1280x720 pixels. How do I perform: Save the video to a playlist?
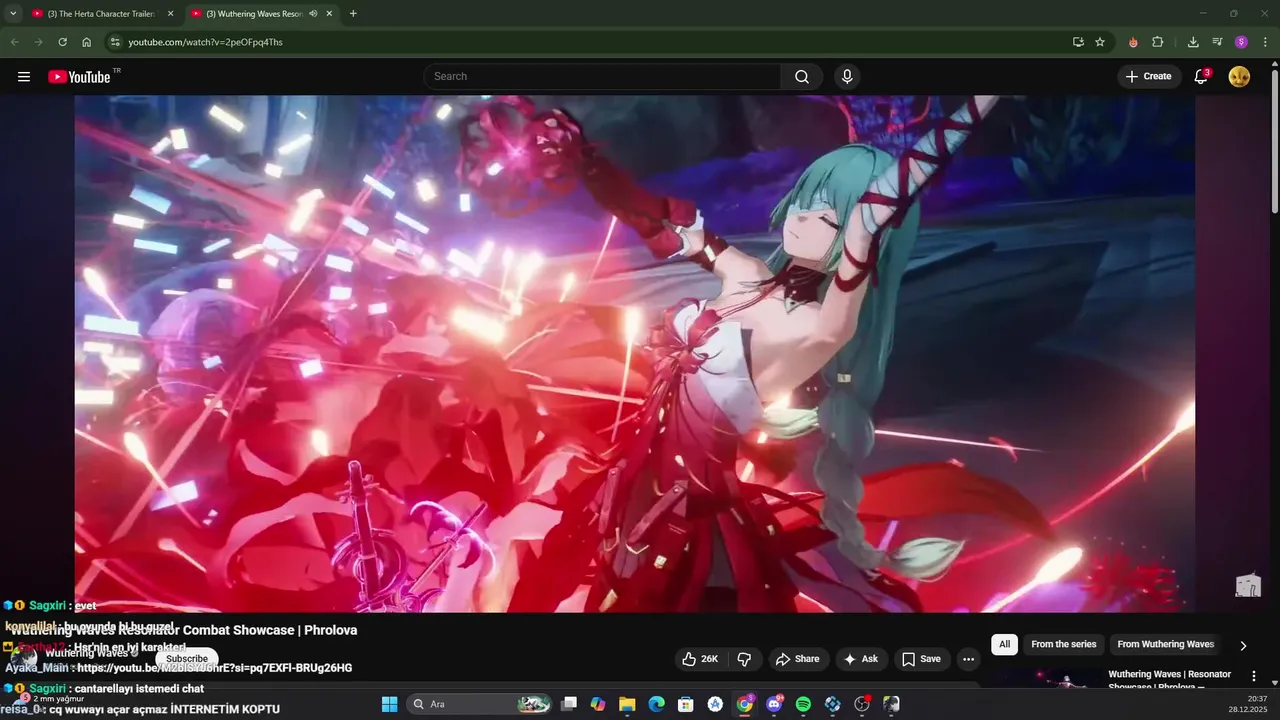[922, 659]
